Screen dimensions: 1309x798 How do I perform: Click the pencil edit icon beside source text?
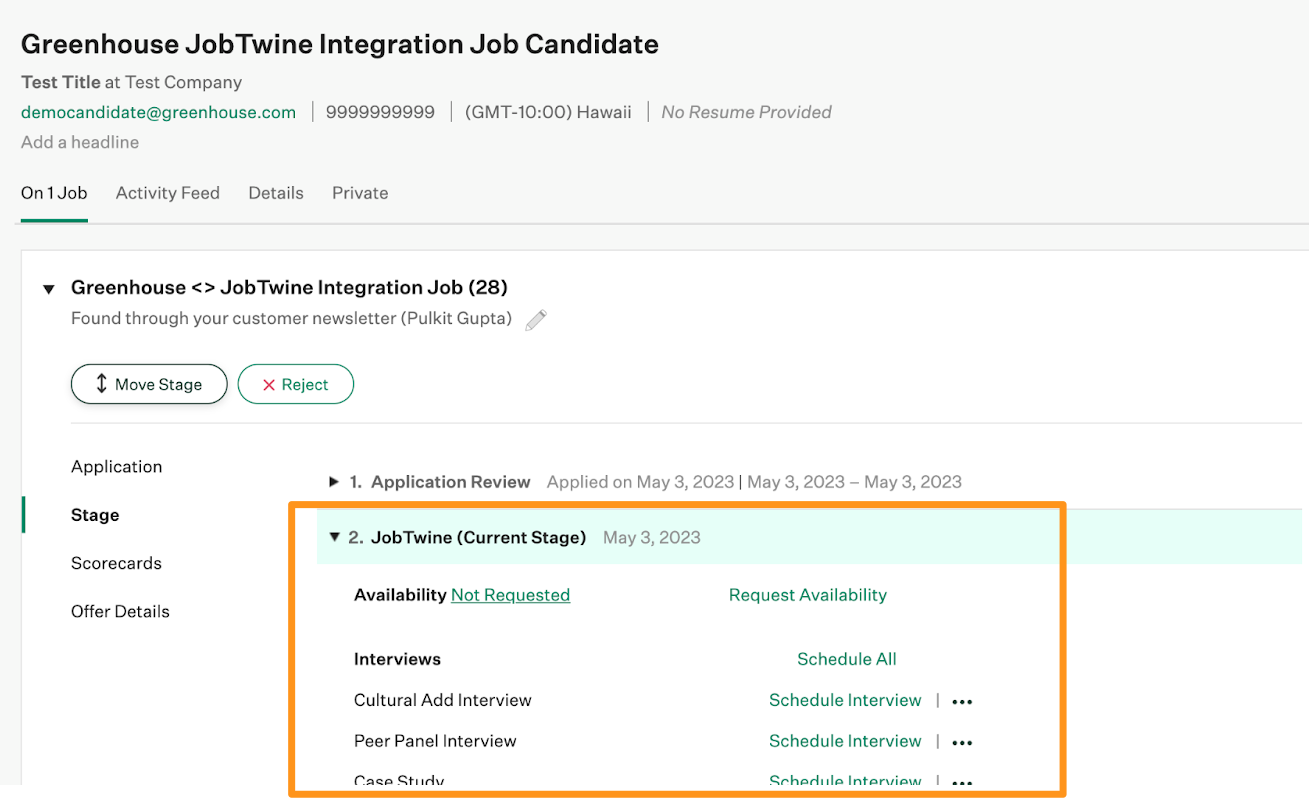pyautogui.click(x=536, y=320)
